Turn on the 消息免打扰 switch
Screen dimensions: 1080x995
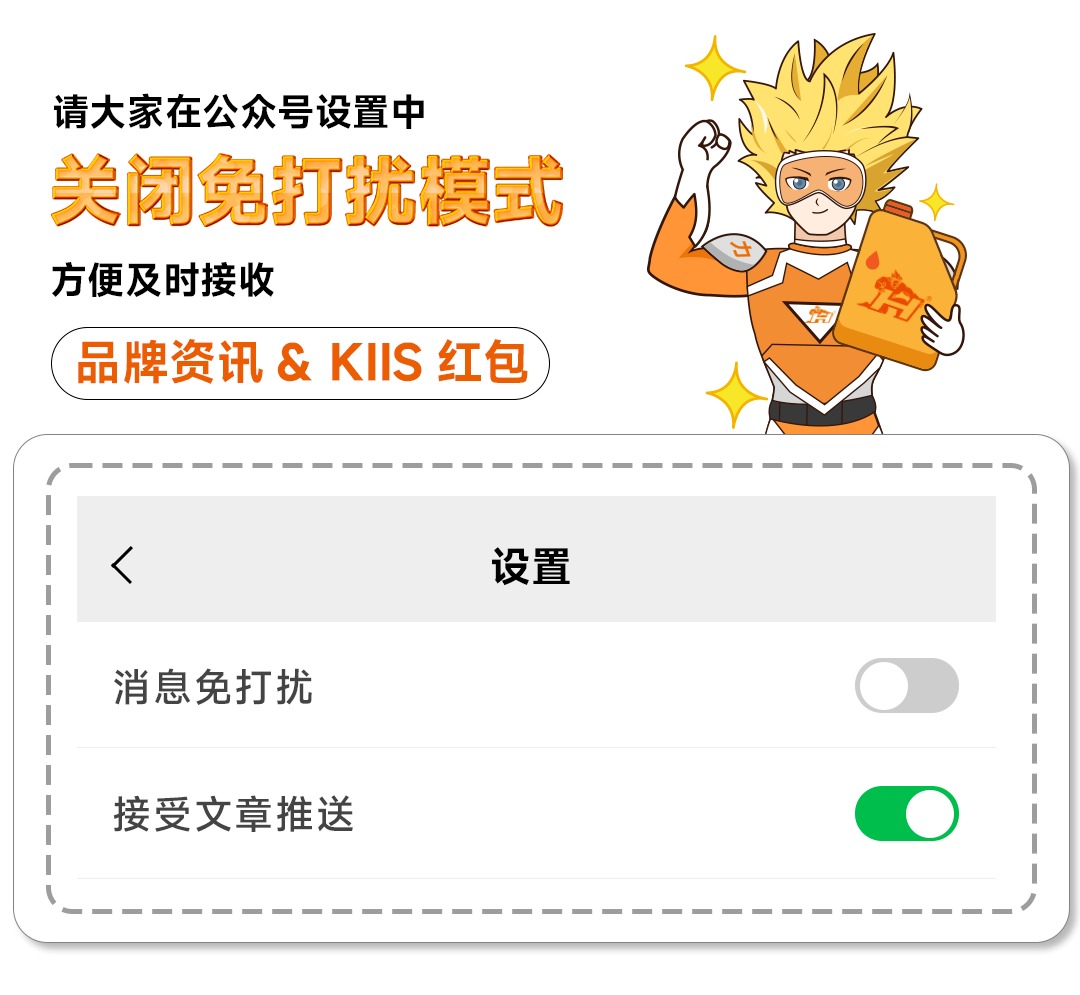(906, 685)
